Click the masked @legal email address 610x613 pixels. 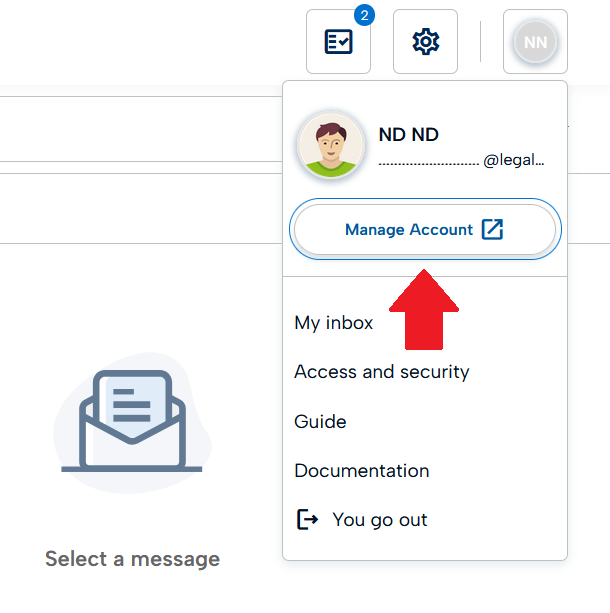coord(461,159)
